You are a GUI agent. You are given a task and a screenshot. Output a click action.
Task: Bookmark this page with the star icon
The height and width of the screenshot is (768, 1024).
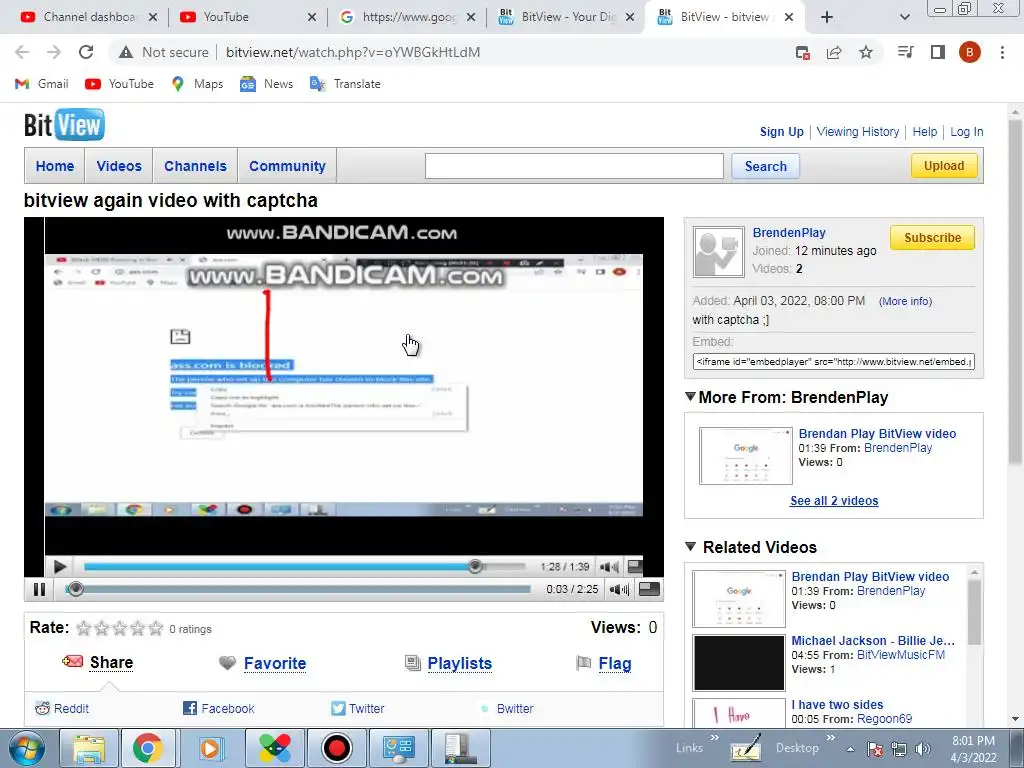[x=865, y=52]
